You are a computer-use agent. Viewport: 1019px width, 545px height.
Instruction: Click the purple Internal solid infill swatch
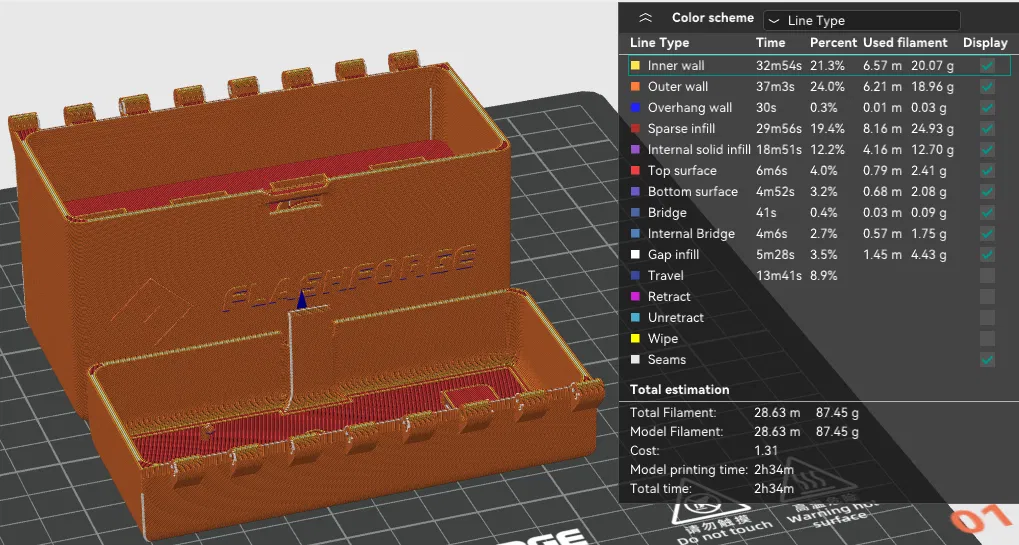(636, 149)
